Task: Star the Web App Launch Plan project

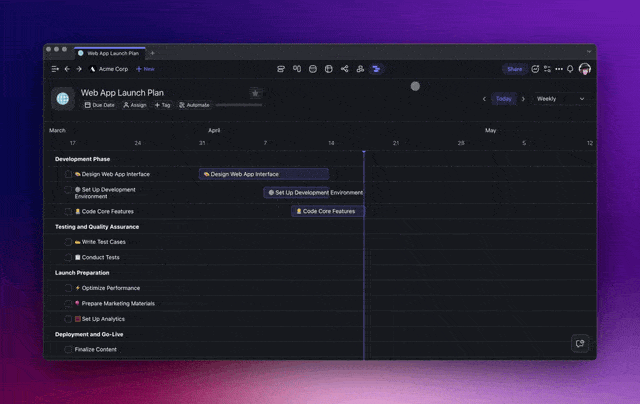Action: [255, 93]
